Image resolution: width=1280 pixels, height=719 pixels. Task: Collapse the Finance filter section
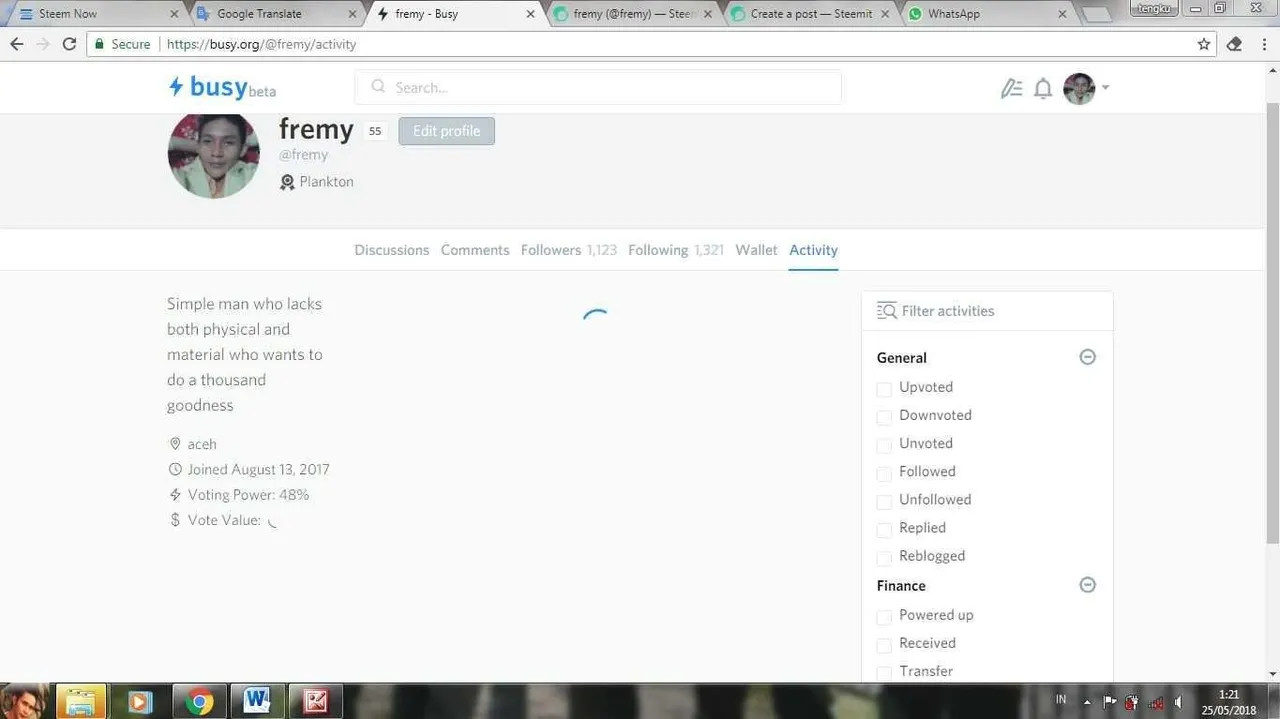pos(1088,585)
